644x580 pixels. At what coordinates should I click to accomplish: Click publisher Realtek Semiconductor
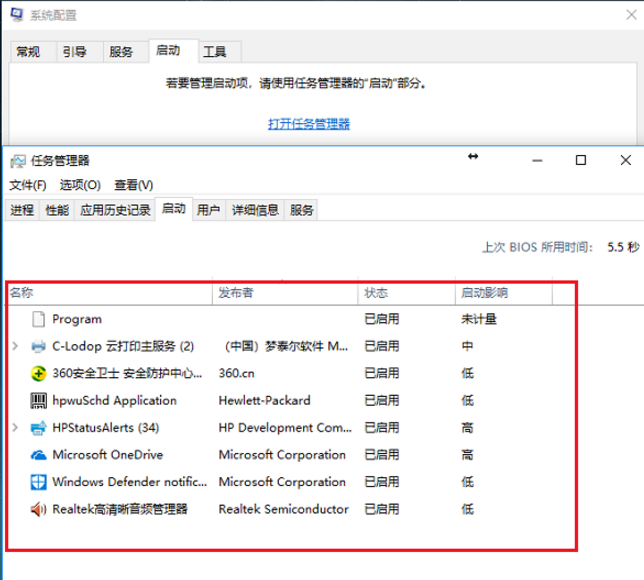tap(283, 509)
